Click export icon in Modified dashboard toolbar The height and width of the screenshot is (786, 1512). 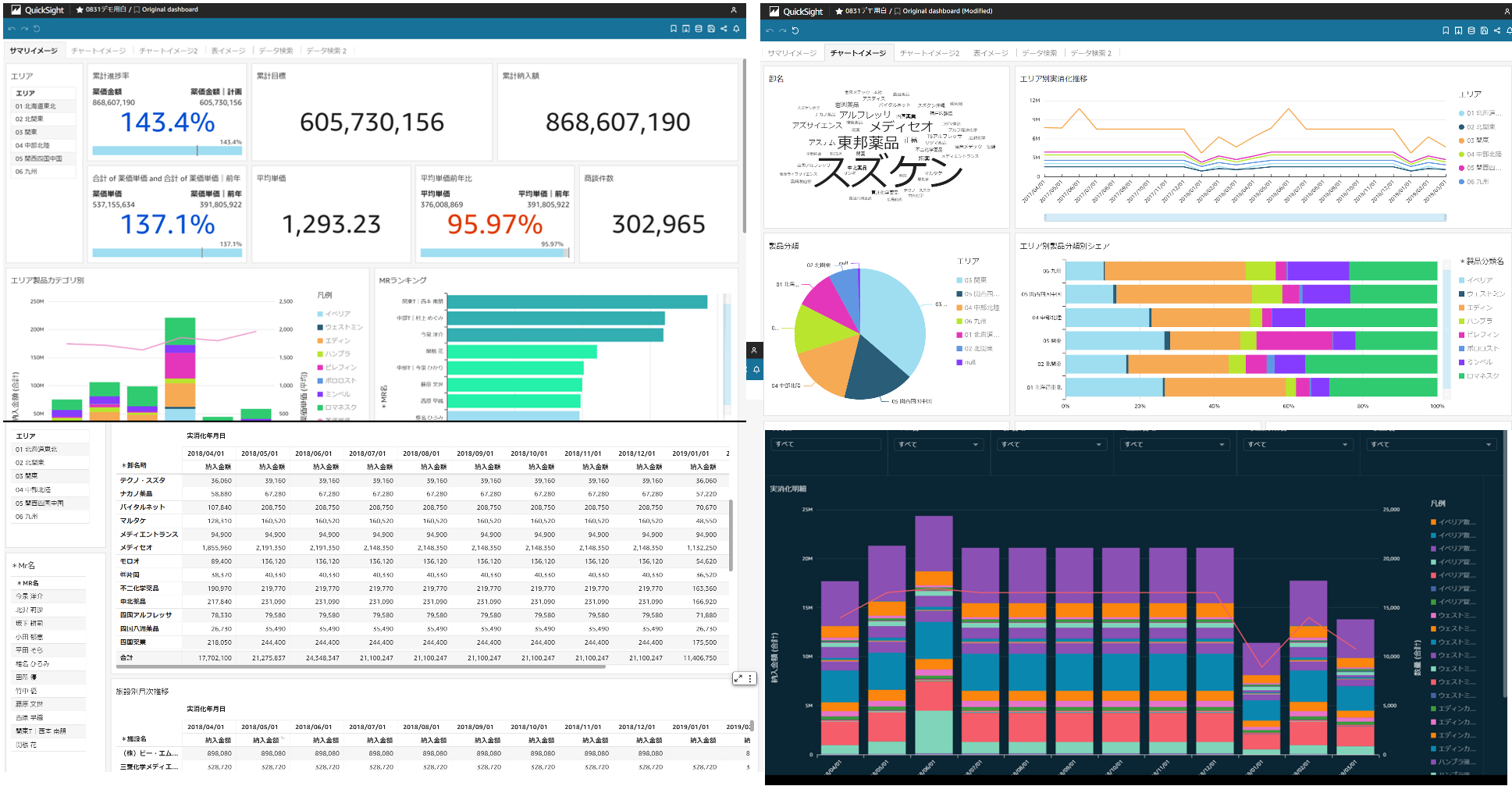point(1458,30)
